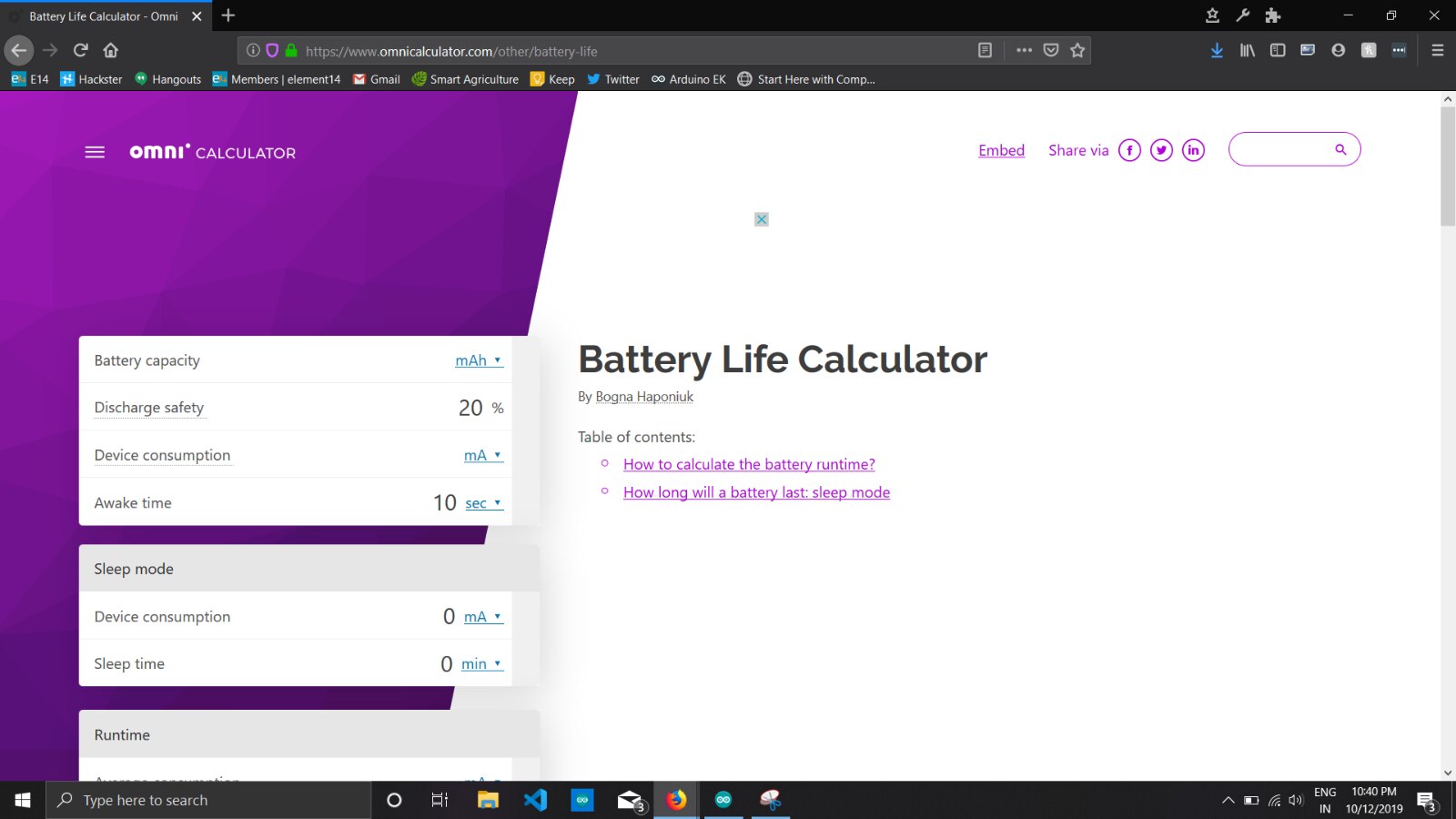Image resolution: width=1456 pixels, height=819 pixels.
Task: Click the page vertical scrollbar thumb
Action: [x=1448, y=166]
